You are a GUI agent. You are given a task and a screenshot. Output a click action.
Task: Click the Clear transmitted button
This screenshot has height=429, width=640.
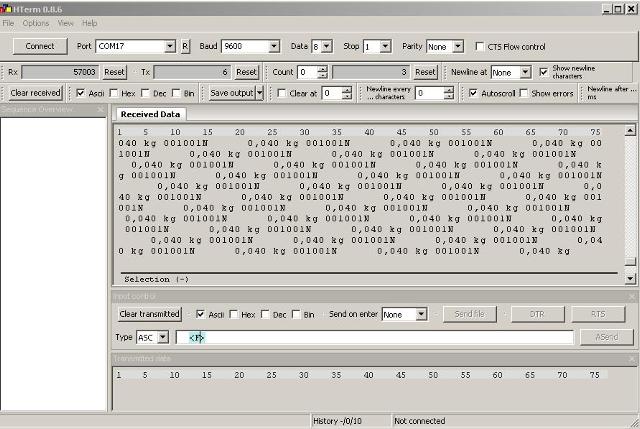150,314
